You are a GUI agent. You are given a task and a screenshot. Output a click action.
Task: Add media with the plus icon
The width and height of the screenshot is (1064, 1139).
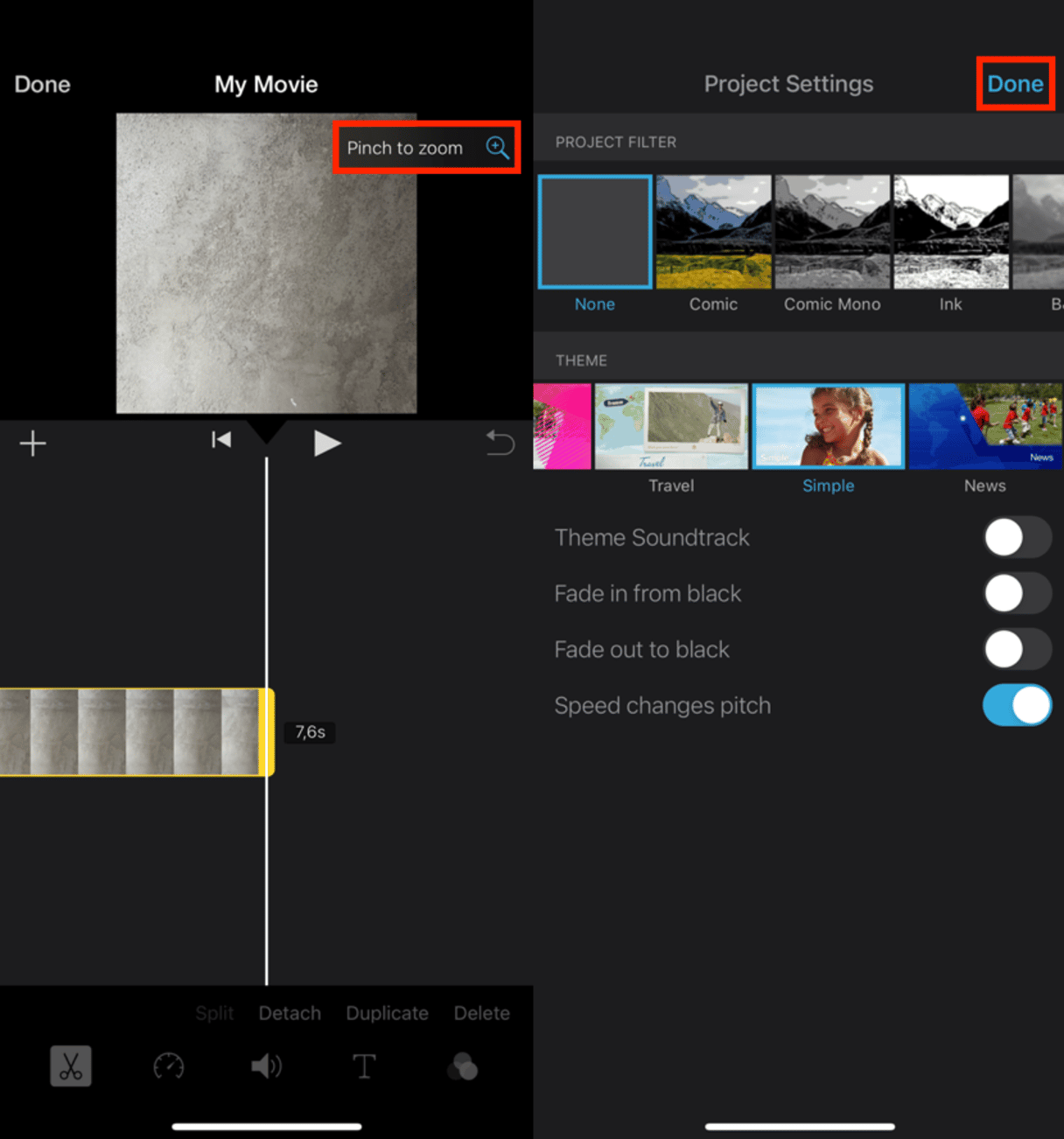coord(33,444)
